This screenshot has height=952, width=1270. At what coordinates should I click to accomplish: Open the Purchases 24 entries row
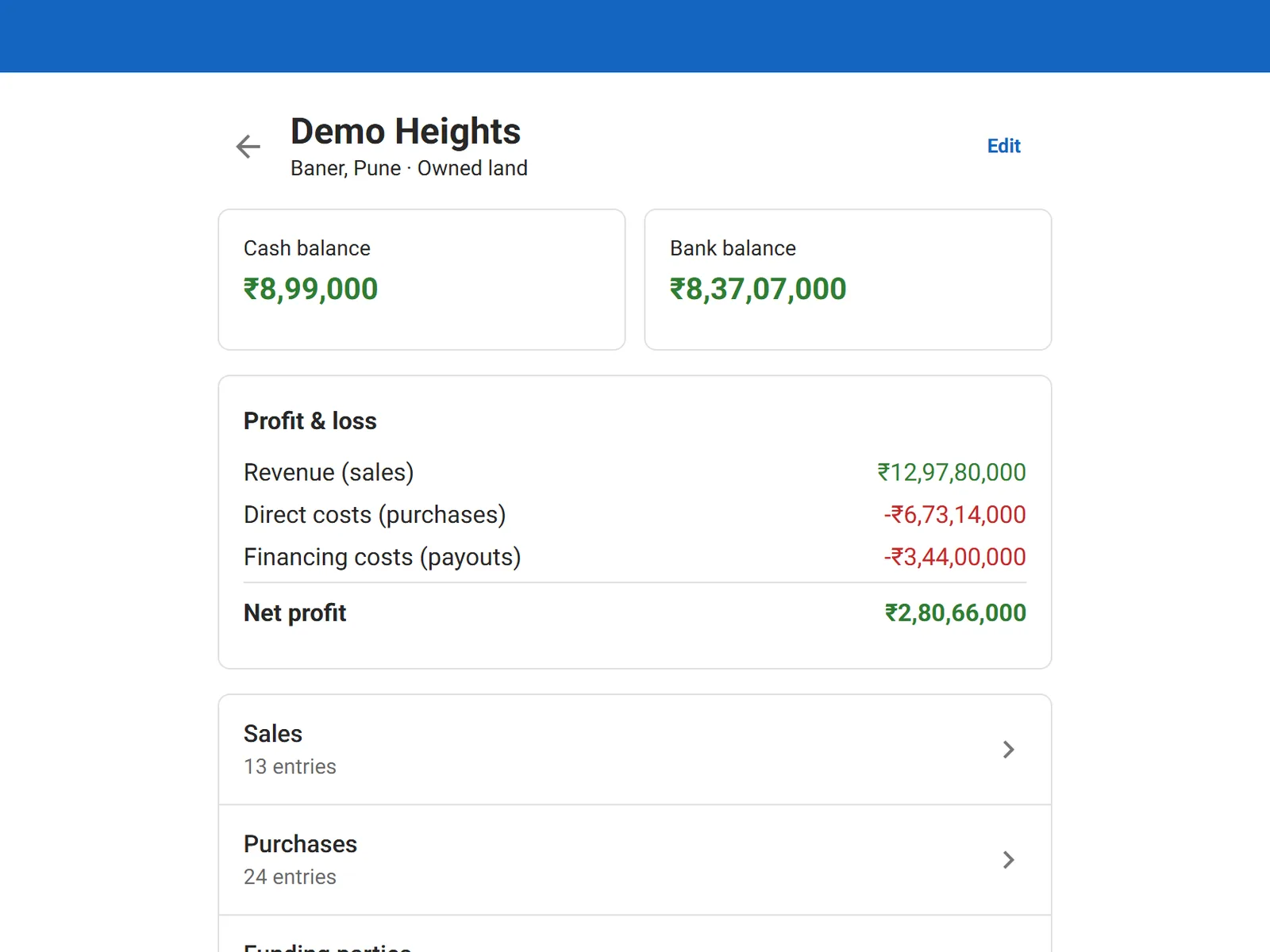click(635, 860)
